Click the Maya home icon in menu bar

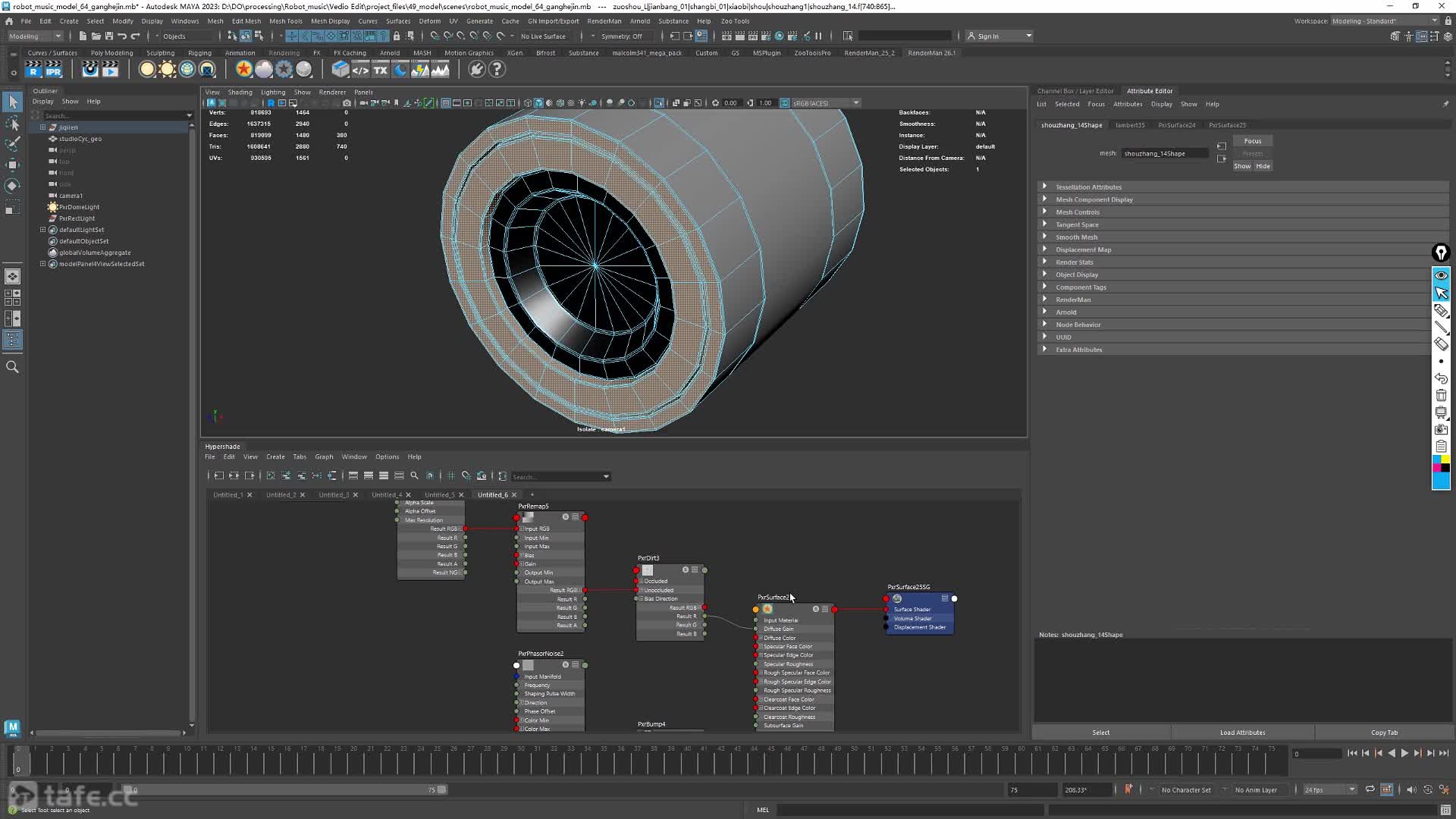tap(9, 21)
